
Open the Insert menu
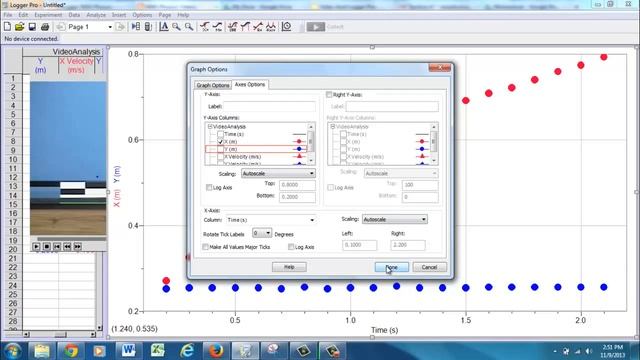[119, 15]
